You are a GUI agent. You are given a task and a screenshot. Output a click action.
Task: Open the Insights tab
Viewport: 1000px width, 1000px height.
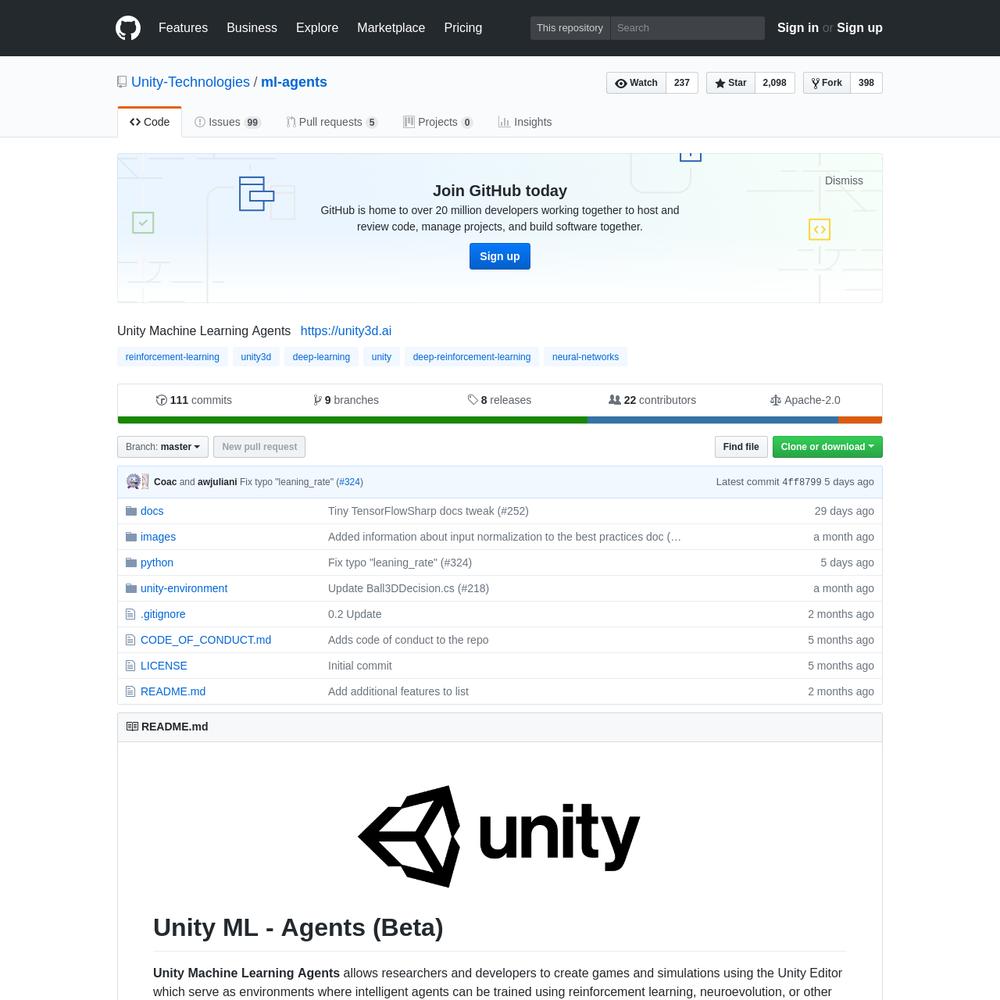coord(525,122)
